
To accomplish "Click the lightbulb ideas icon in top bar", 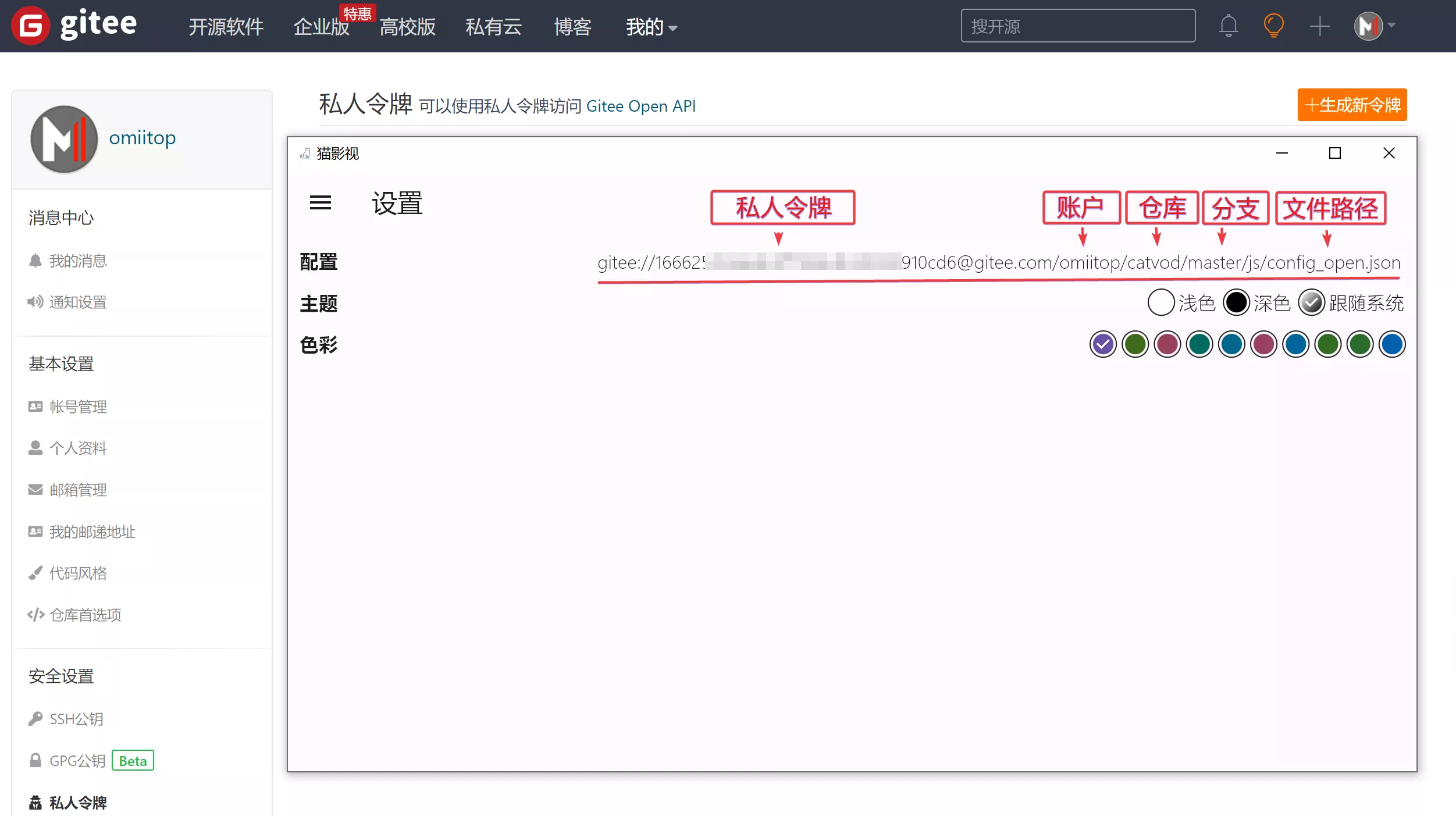I will [x=1274, y=26].
